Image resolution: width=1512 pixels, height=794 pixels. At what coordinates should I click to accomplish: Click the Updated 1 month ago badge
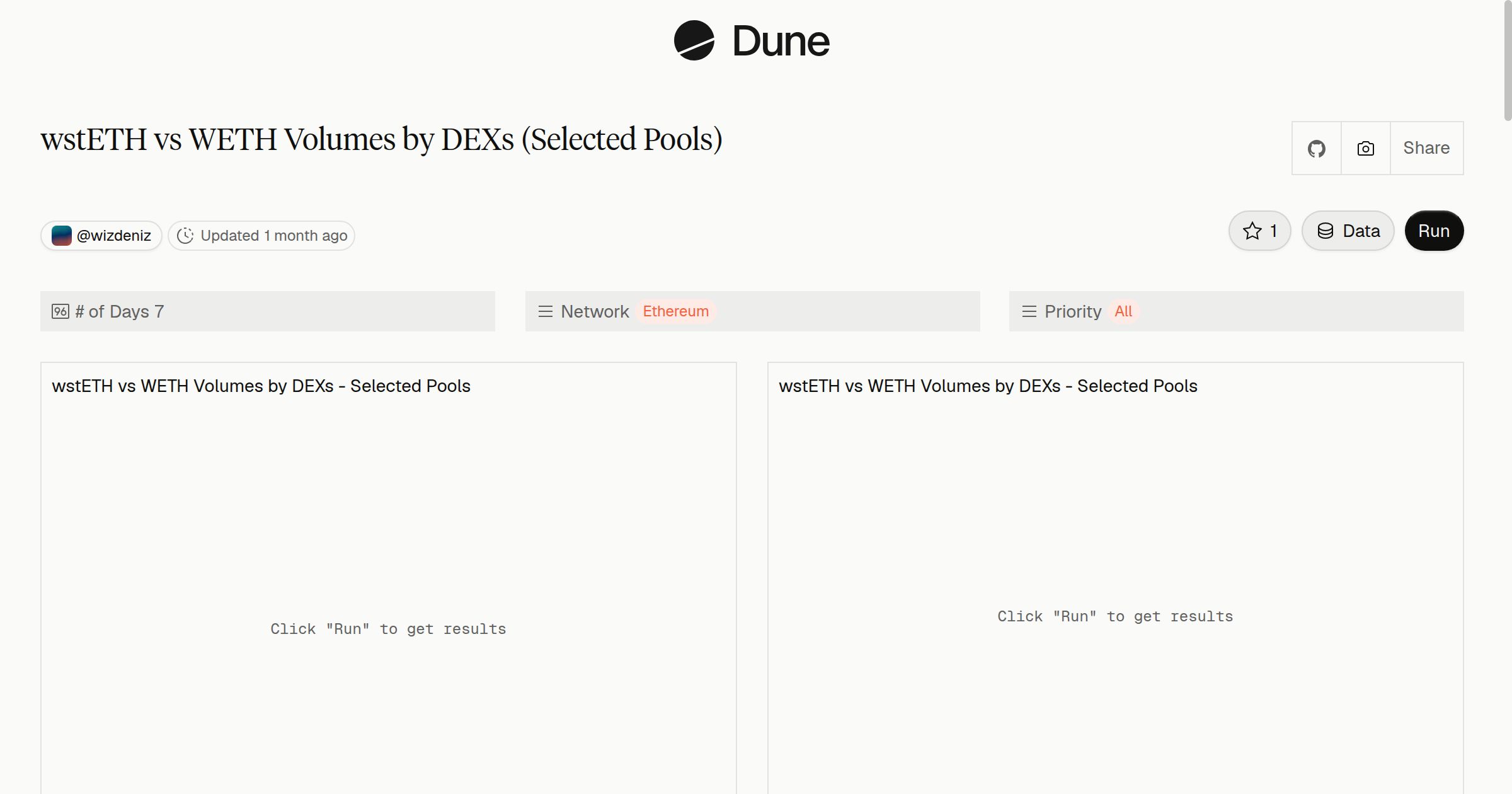[261, 236]
